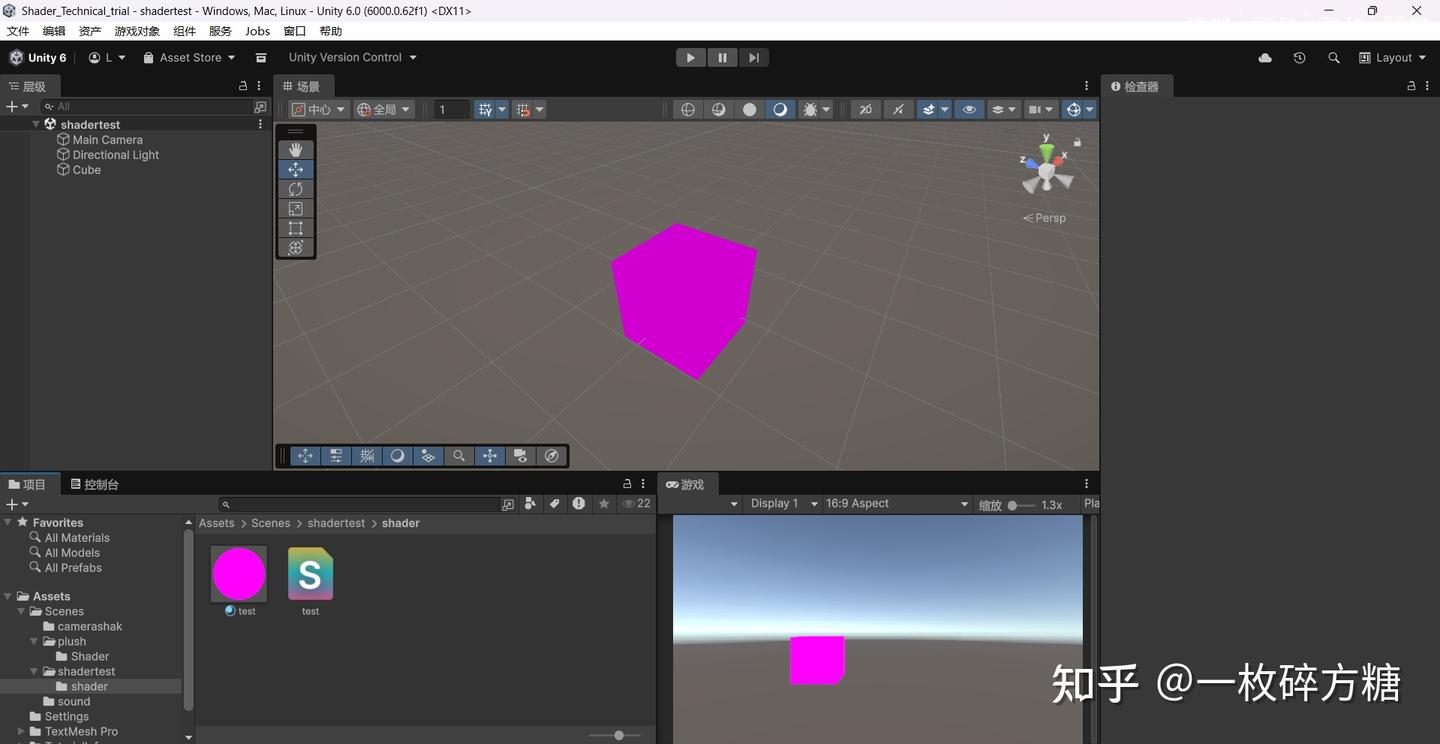1440x744 pixels.
Task: Open the Unity cloud services icon
Action: click(1264, 57)
